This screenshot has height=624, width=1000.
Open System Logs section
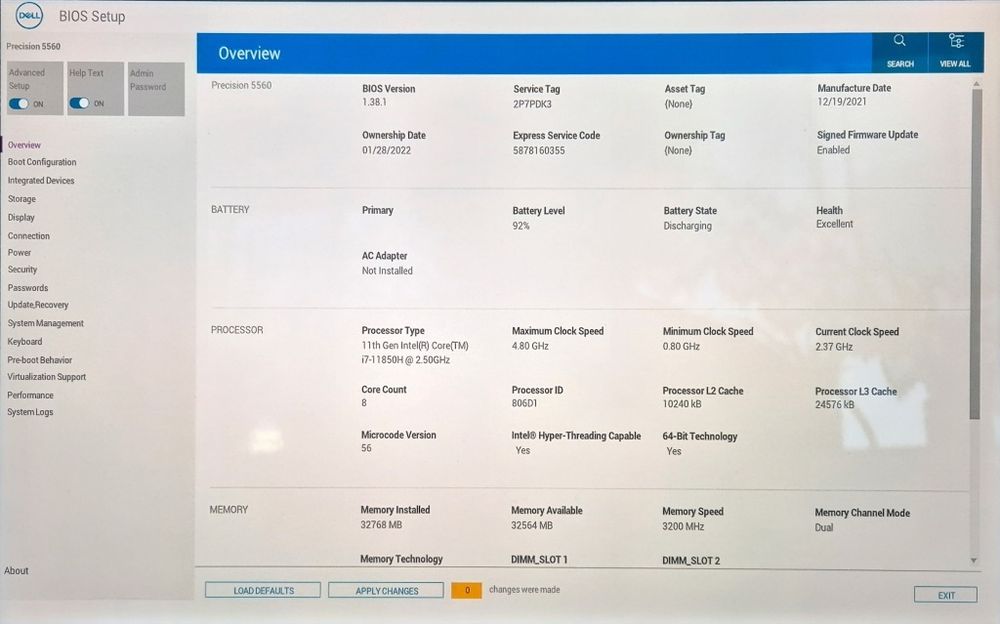pos(30,412)
